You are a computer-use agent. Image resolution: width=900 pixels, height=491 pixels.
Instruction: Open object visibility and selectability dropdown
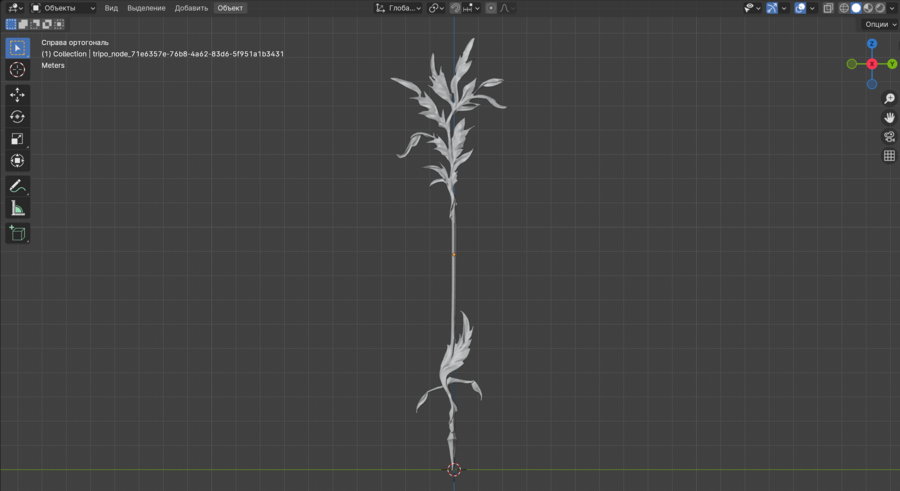click(752, 8)
